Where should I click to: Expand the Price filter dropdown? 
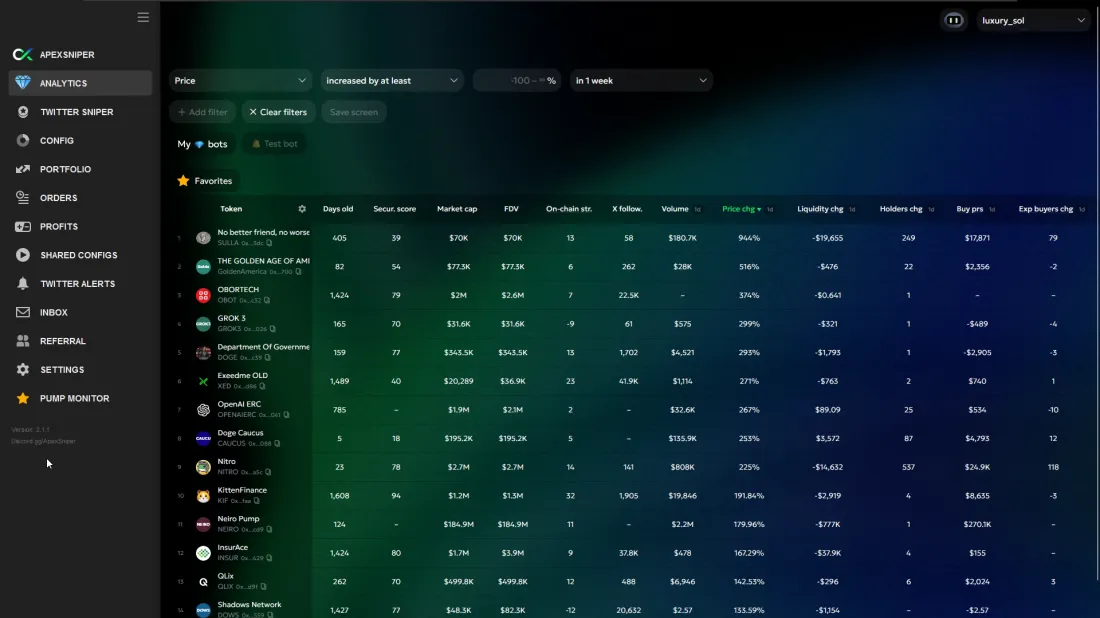[x=241, y=81]
